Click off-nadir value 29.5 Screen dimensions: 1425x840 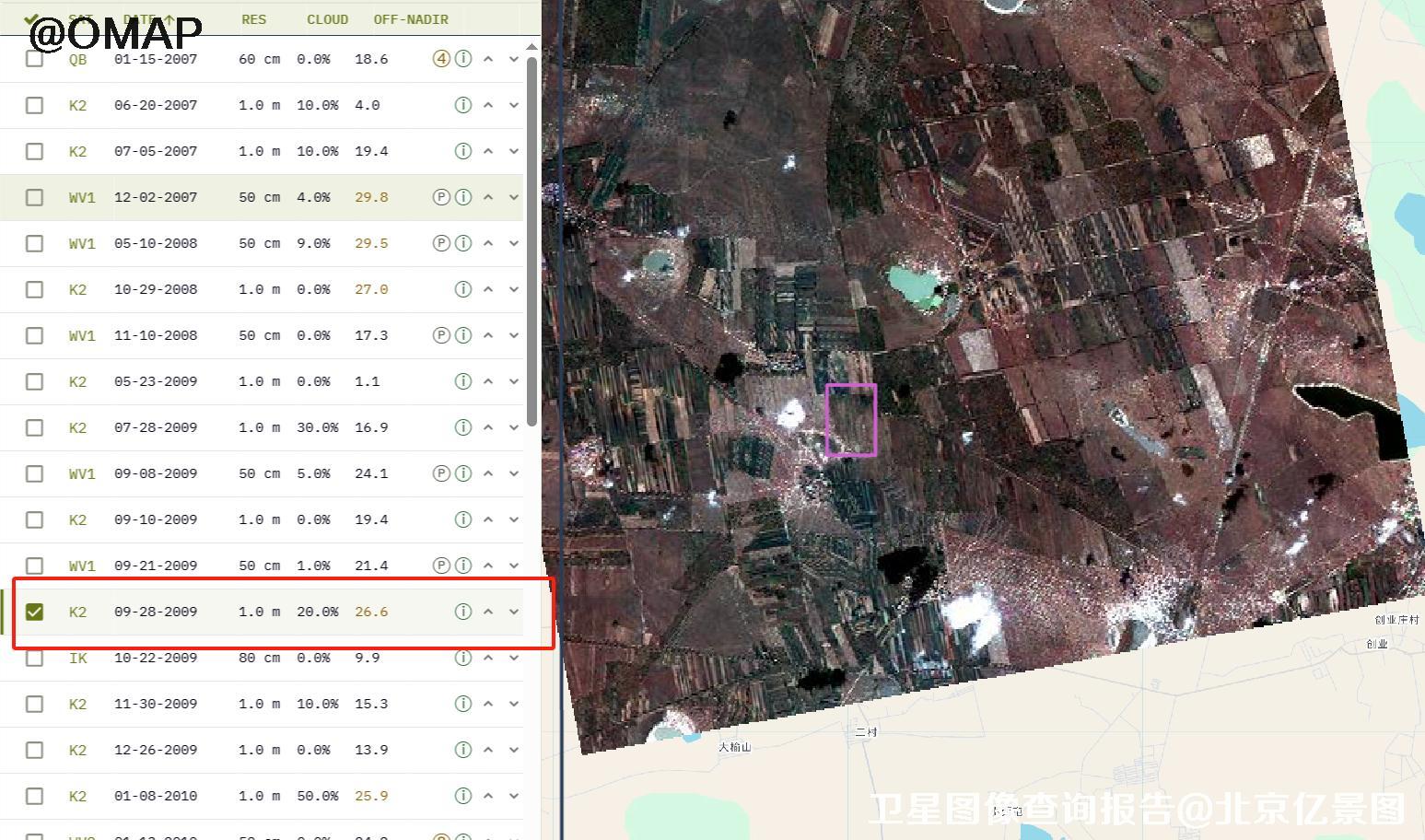click(x=371, y=243)
